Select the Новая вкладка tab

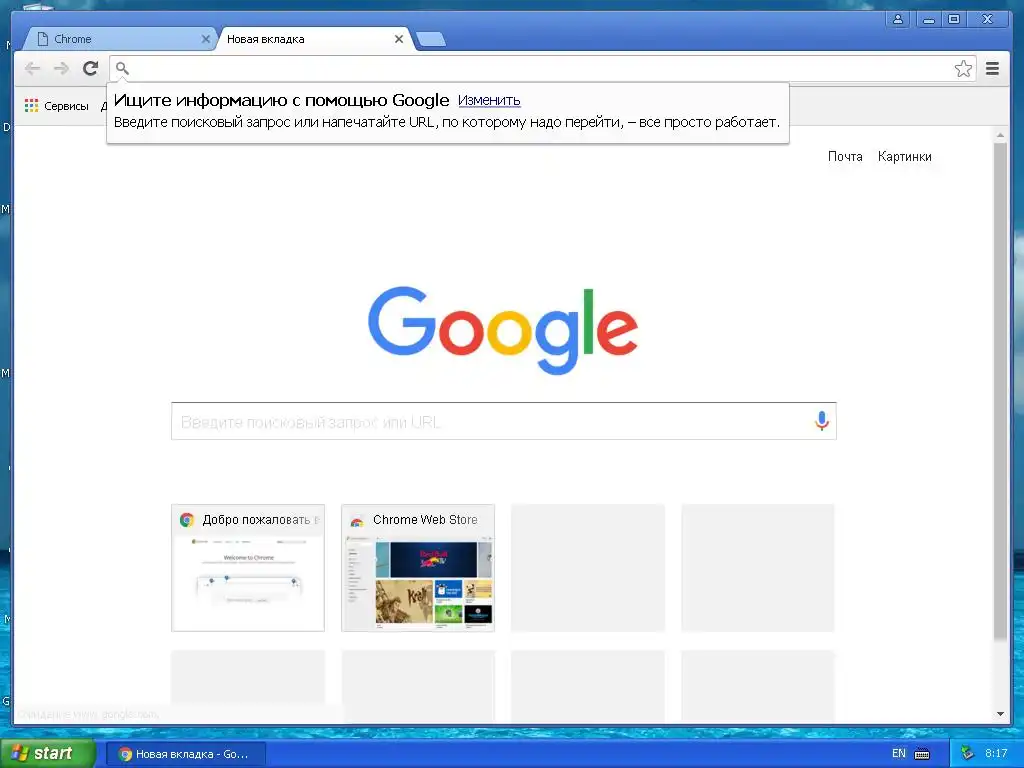[313, 39]
